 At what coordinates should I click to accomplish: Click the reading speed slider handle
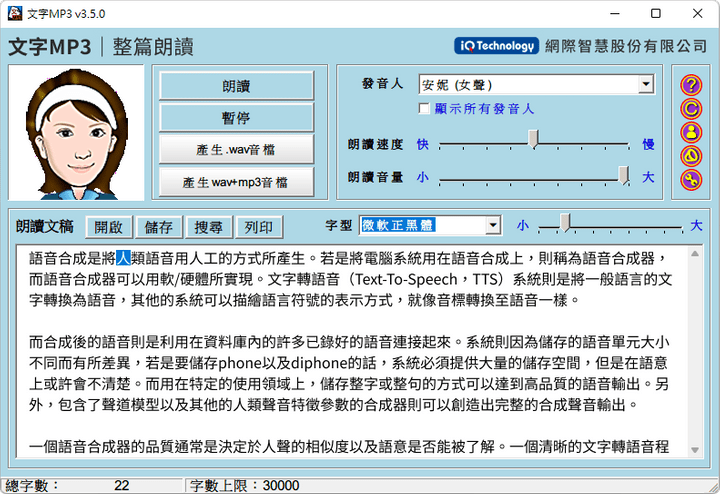533,139
